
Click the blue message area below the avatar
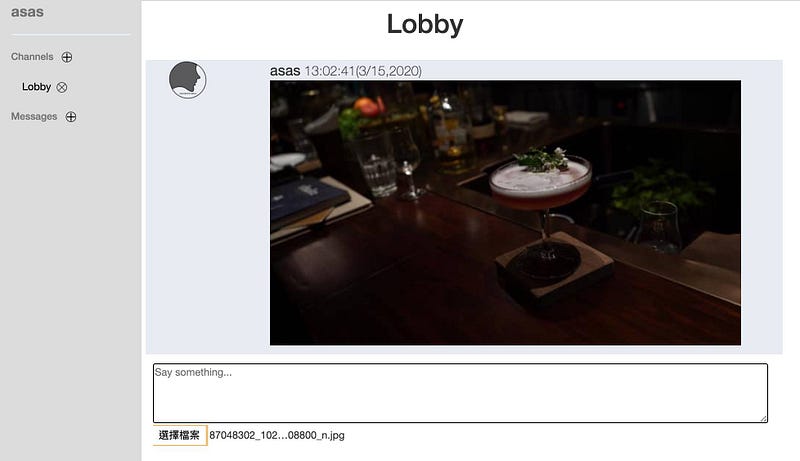pos(207,224)
